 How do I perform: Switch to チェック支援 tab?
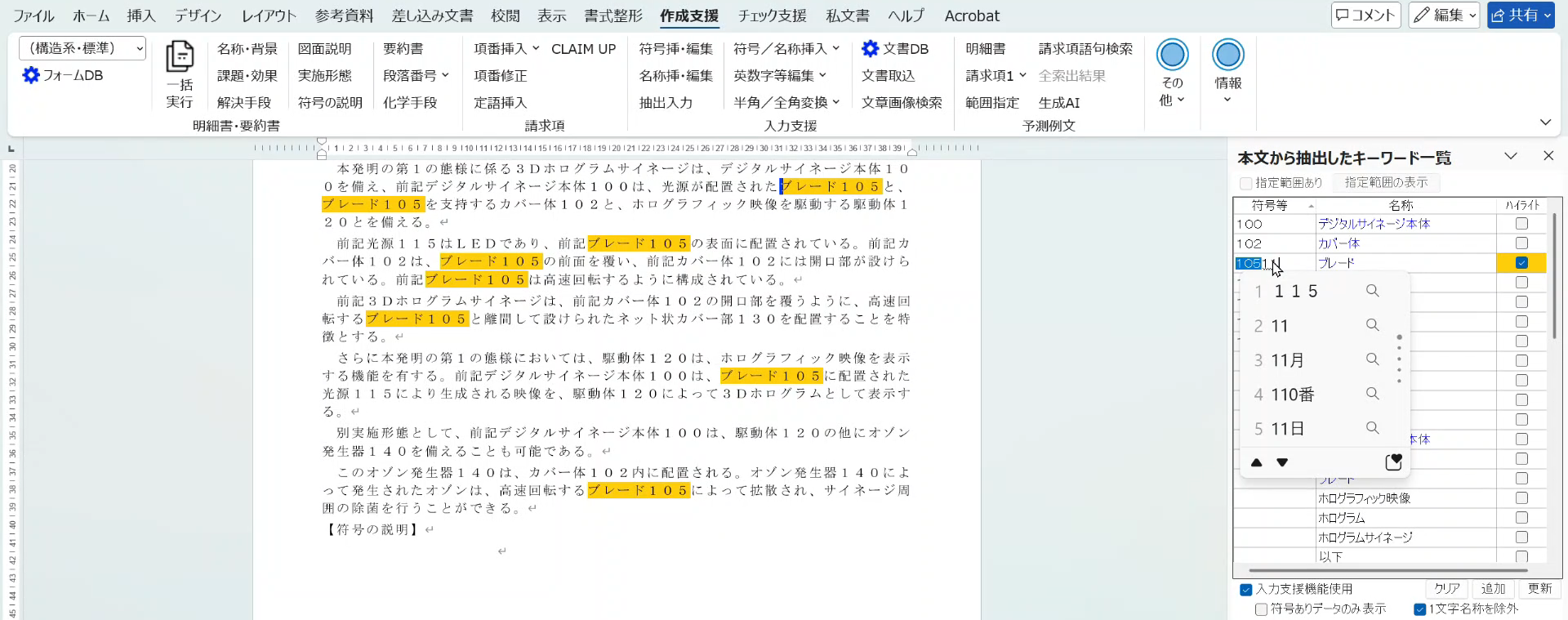(772, 16)
